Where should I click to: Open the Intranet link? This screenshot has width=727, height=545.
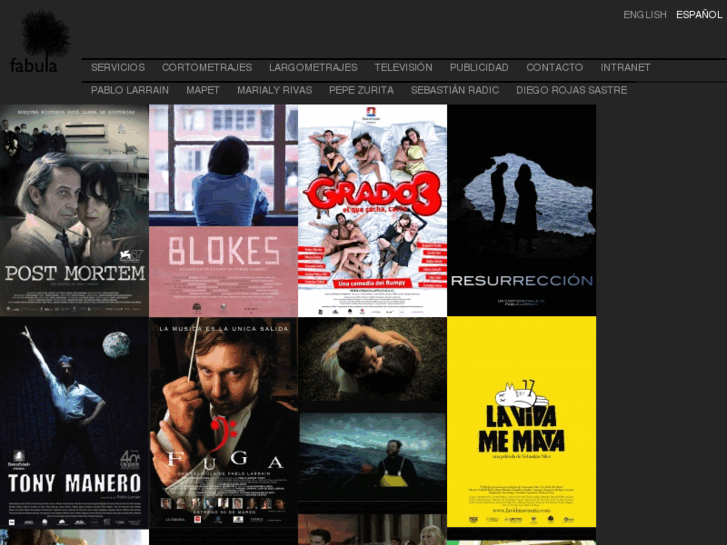pos(625,68)
